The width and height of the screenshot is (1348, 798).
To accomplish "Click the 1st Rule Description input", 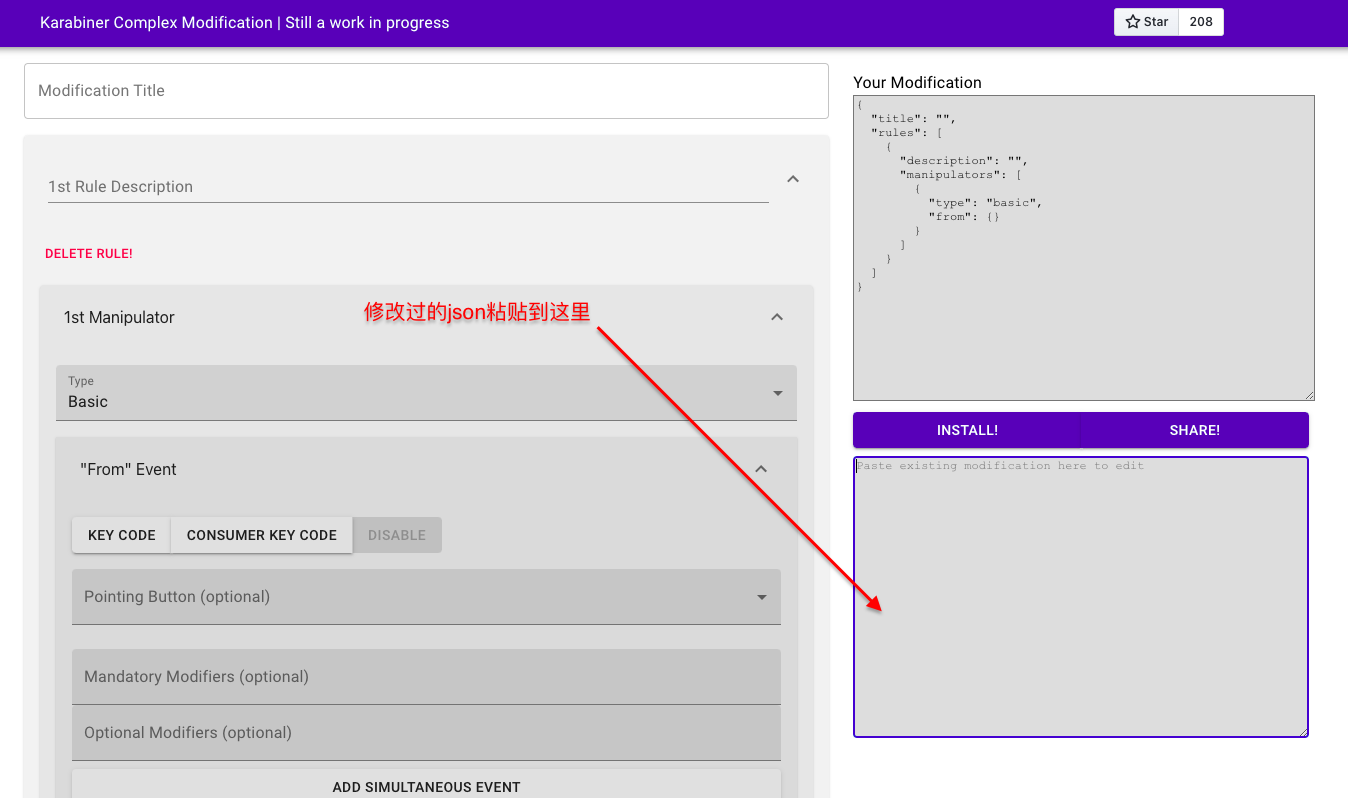I will coord(408,187).
